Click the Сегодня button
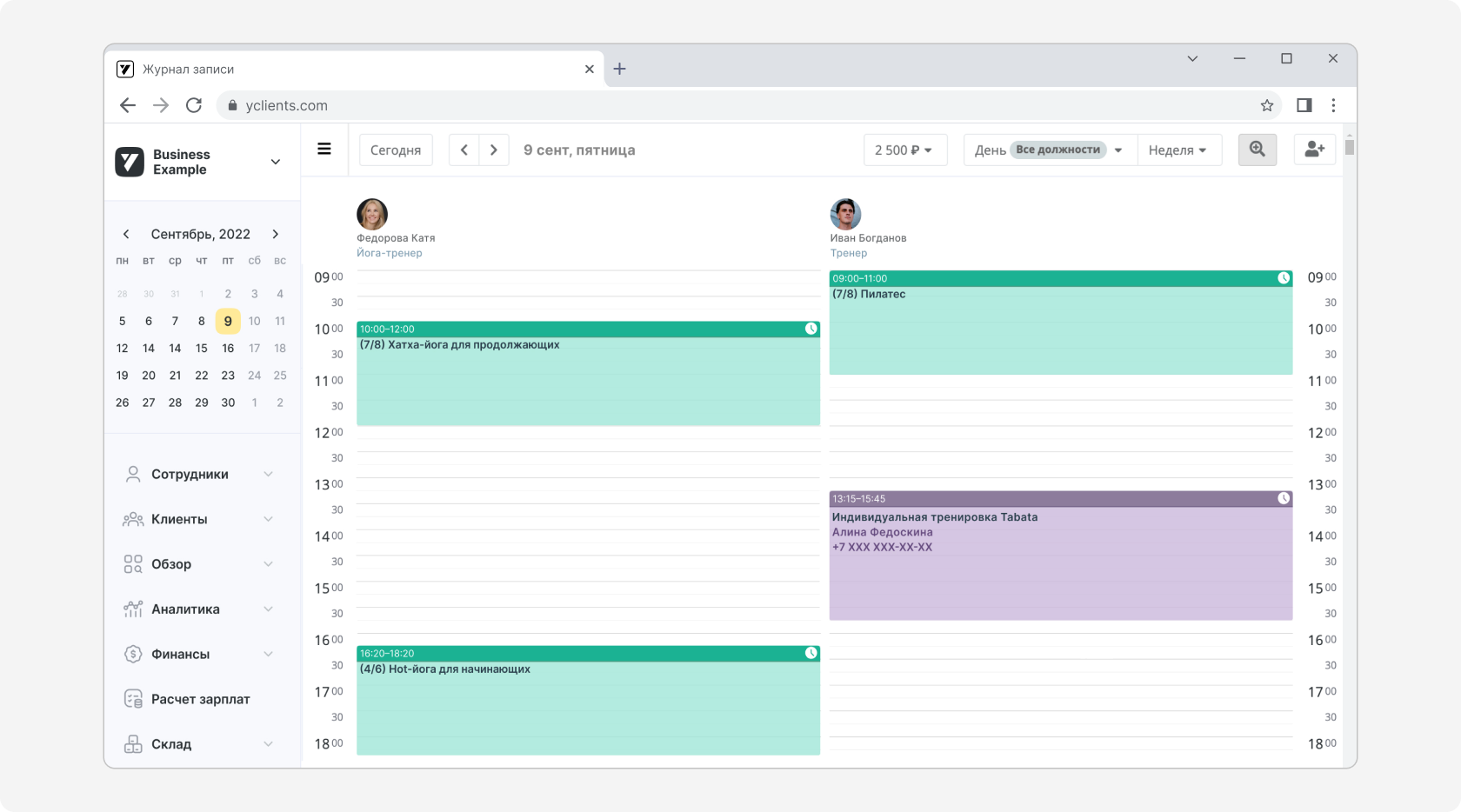The width and height of the screenshot is (1461, 812). tap(396, 150)
